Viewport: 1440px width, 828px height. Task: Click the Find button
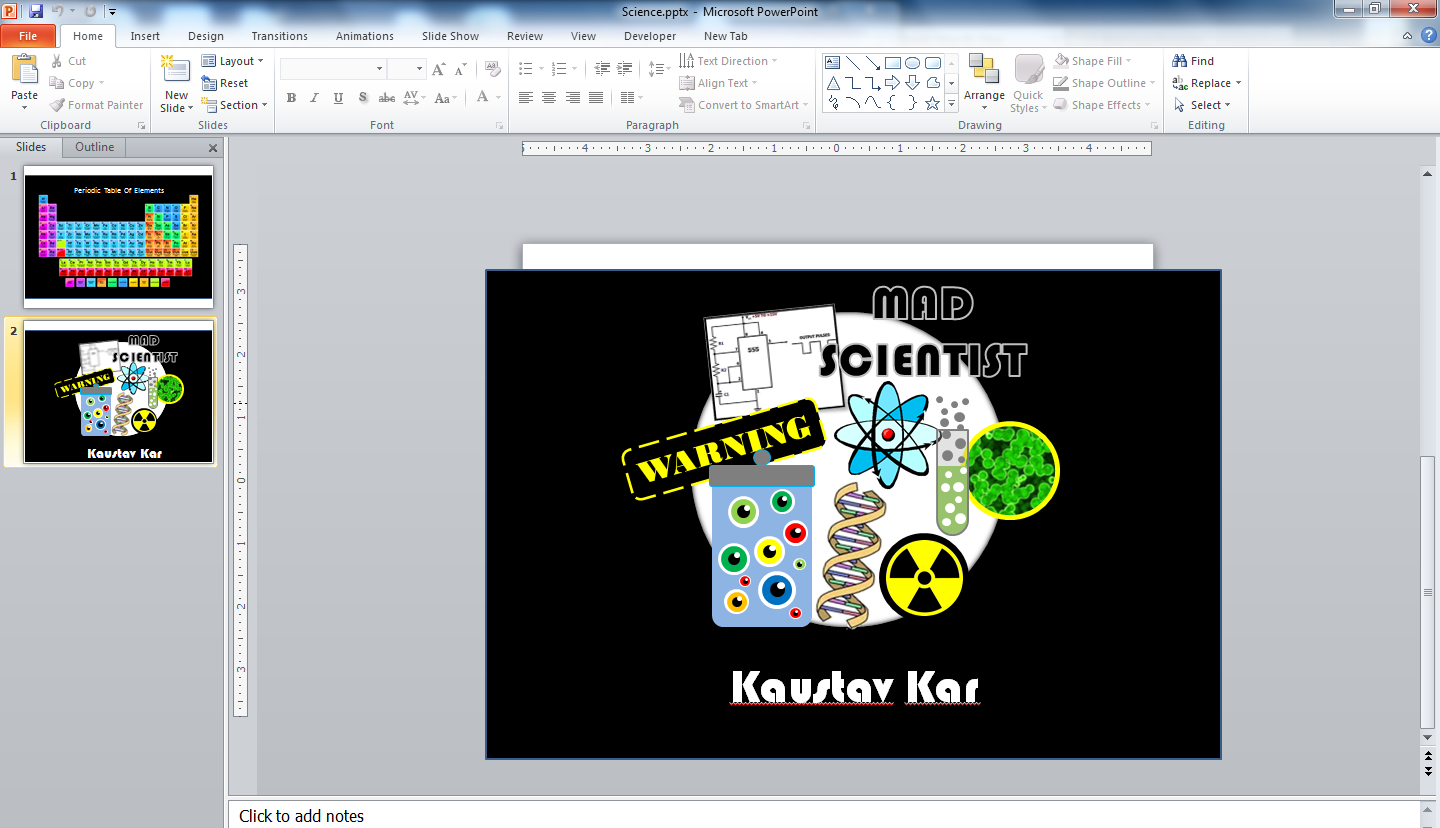click(1193, 61)
